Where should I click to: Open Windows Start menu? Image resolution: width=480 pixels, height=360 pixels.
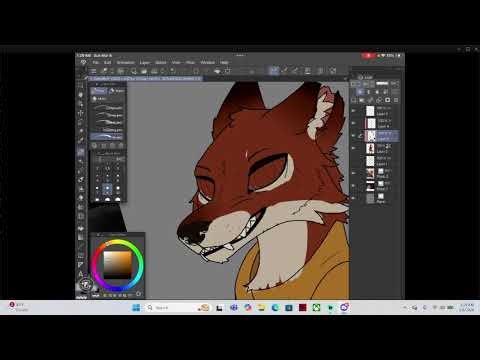136,308
